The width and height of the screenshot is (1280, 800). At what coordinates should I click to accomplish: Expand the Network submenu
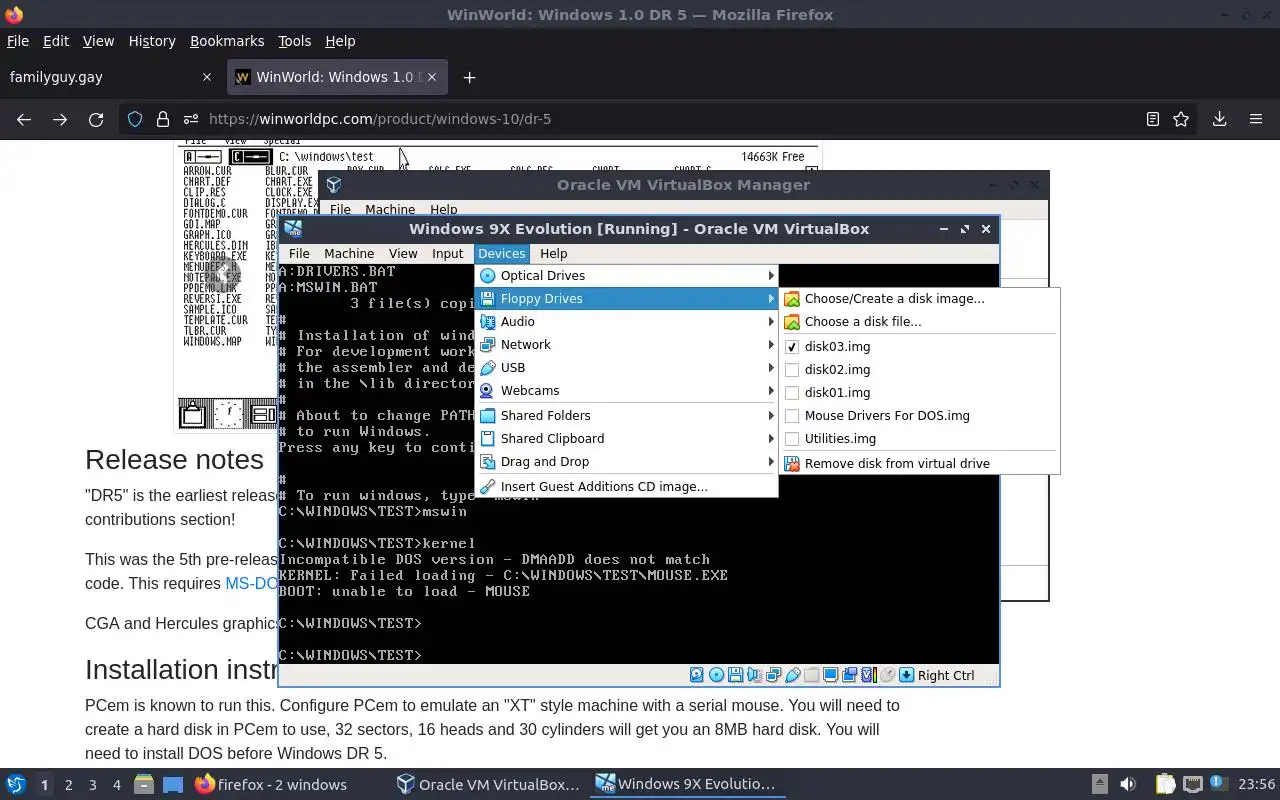click(x=626, y=344)
